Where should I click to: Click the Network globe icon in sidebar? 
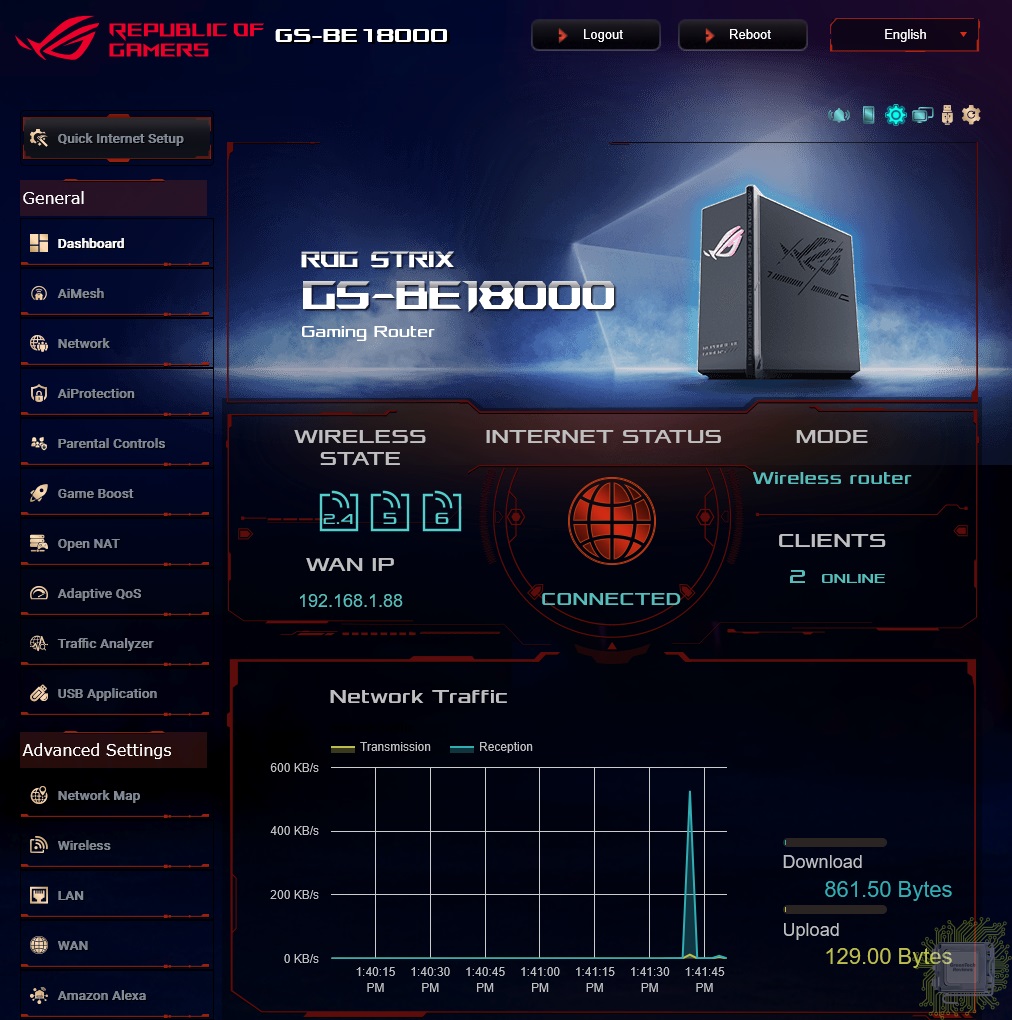(x=39, y=343)
